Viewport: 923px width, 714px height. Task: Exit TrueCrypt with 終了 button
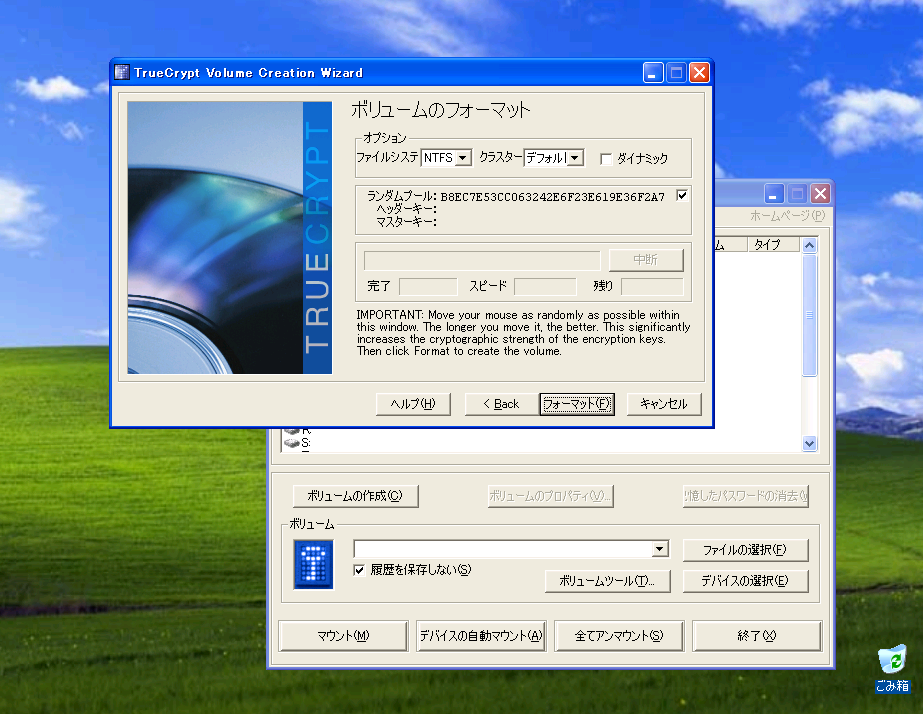756,636
